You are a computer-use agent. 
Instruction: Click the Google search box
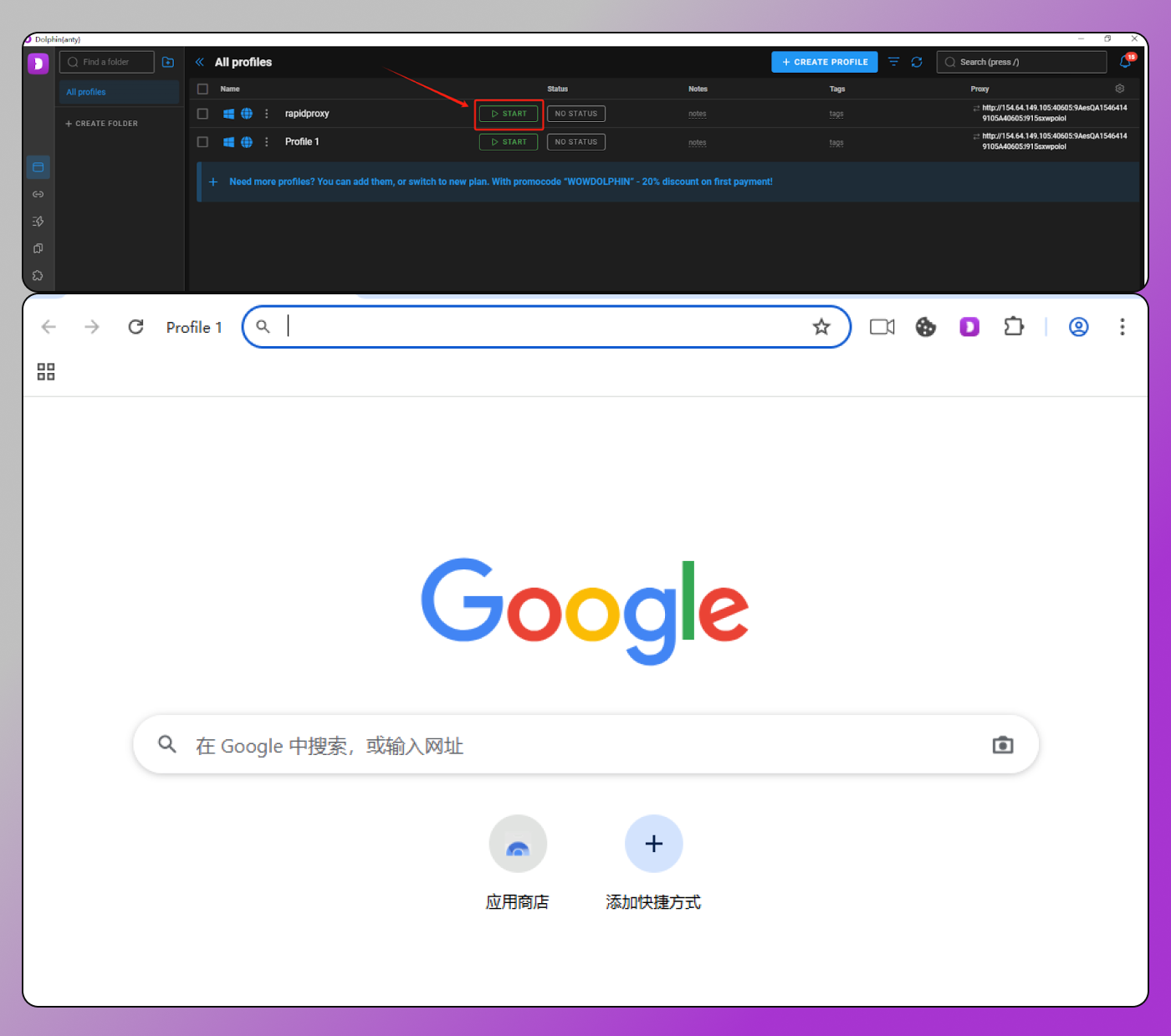tap(585, 745)
